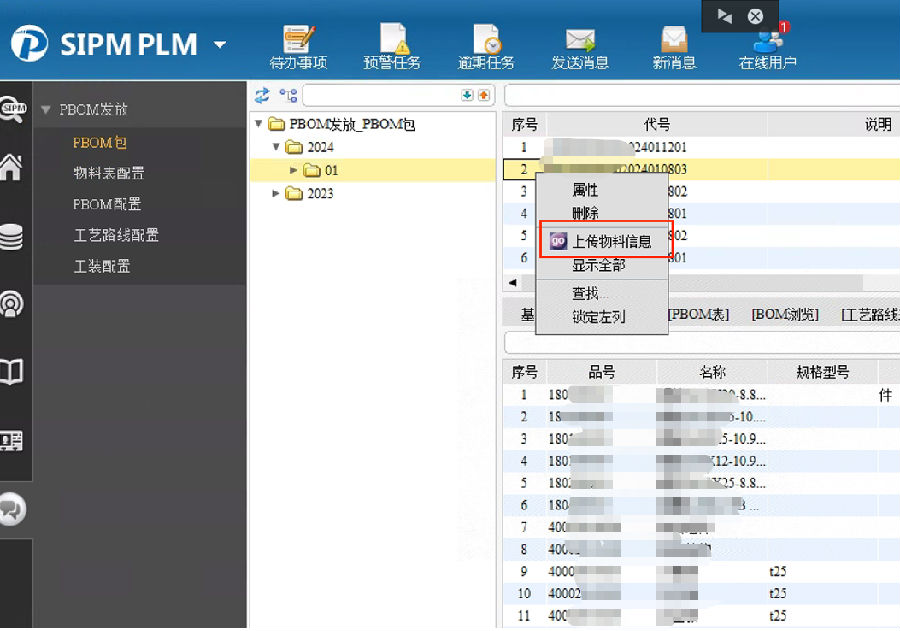The height and width of the screenshot is (631, 900).
Task: Open the 预警任务 warning tasks icon
Action: pyautogui.click(x=392, y=42)
